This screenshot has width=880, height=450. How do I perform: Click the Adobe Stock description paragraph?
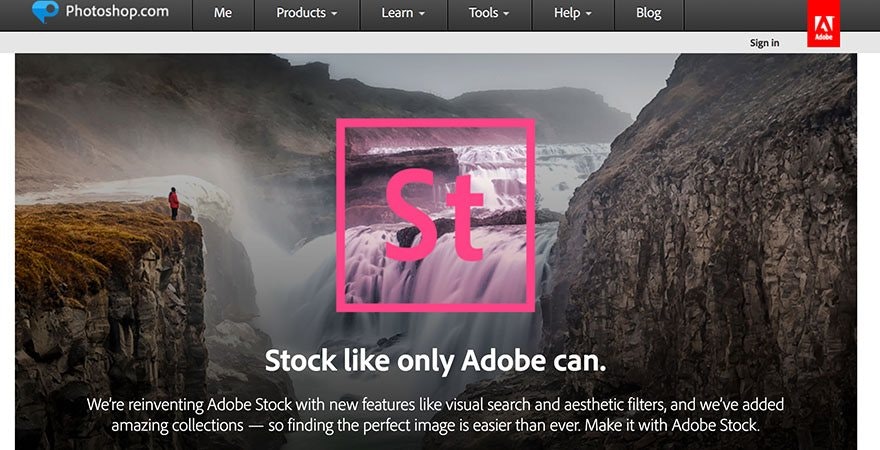435,415
